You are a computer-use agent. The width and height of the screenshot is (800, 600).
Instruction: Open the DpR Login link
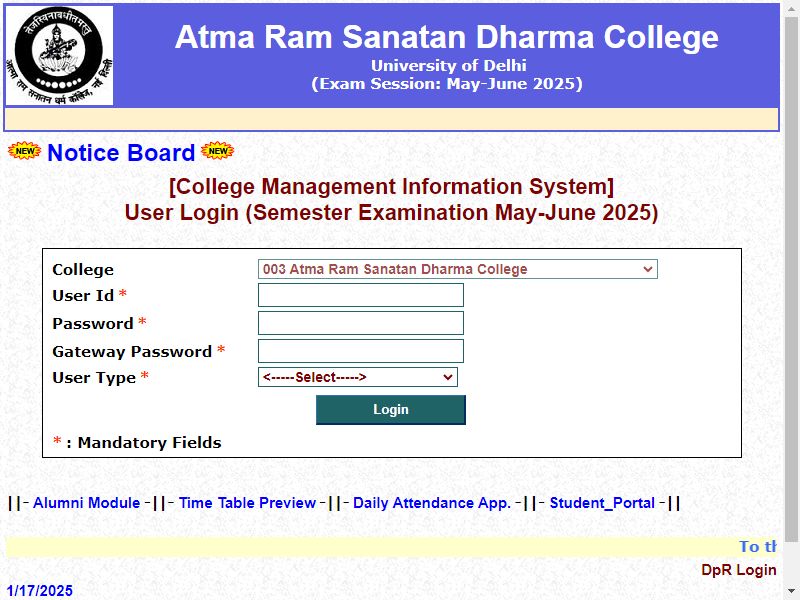point(739,570)
